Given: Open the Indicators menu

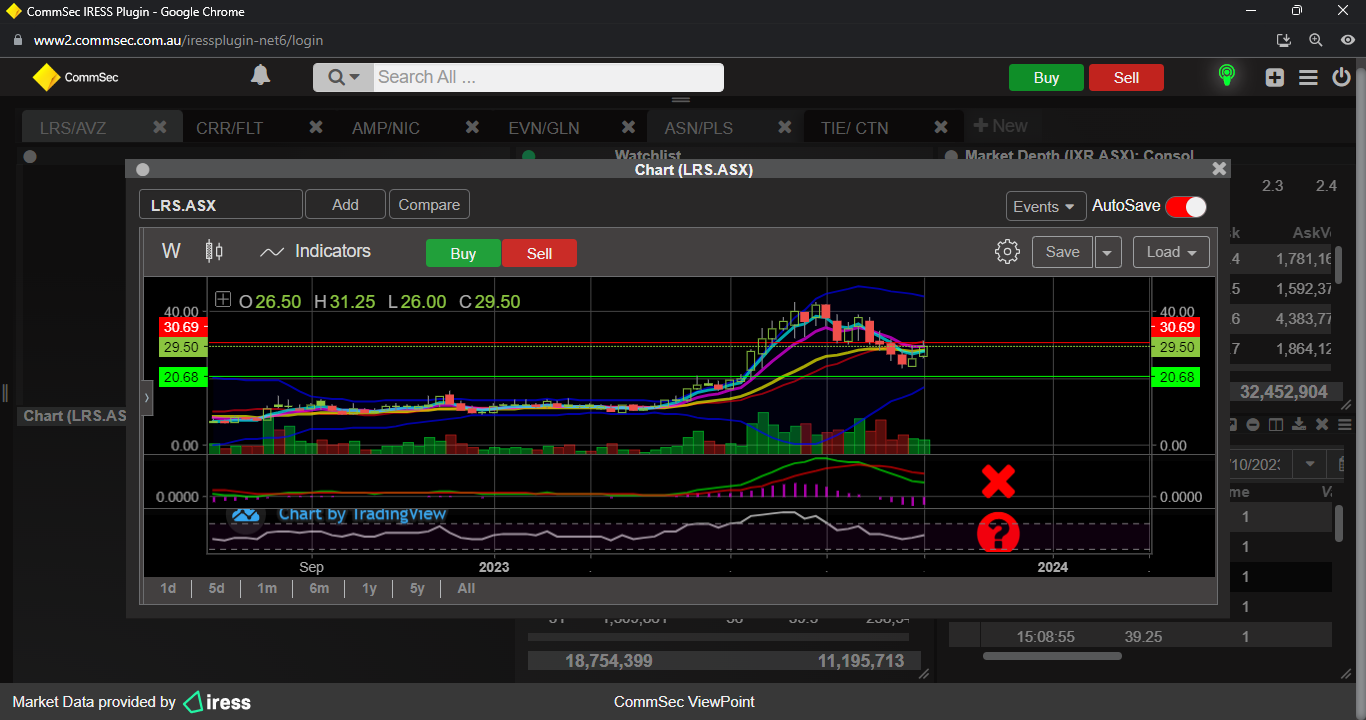Looking at the screenshot, I should click(315, 251).
